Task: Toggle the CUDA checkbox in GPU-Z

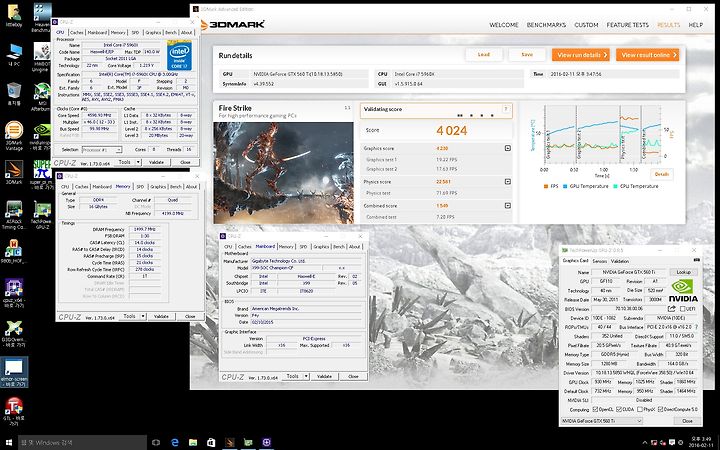Action: [619, 409]
